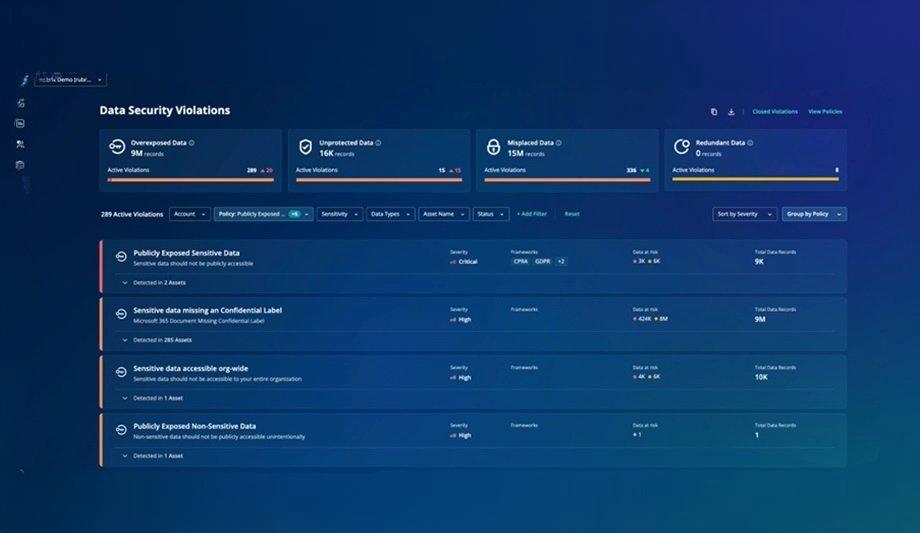This screenshot has width=920, height=533.
Task: Click the Overexposed Data key icon
Action: pyautogui.click(x=117, y=147)
